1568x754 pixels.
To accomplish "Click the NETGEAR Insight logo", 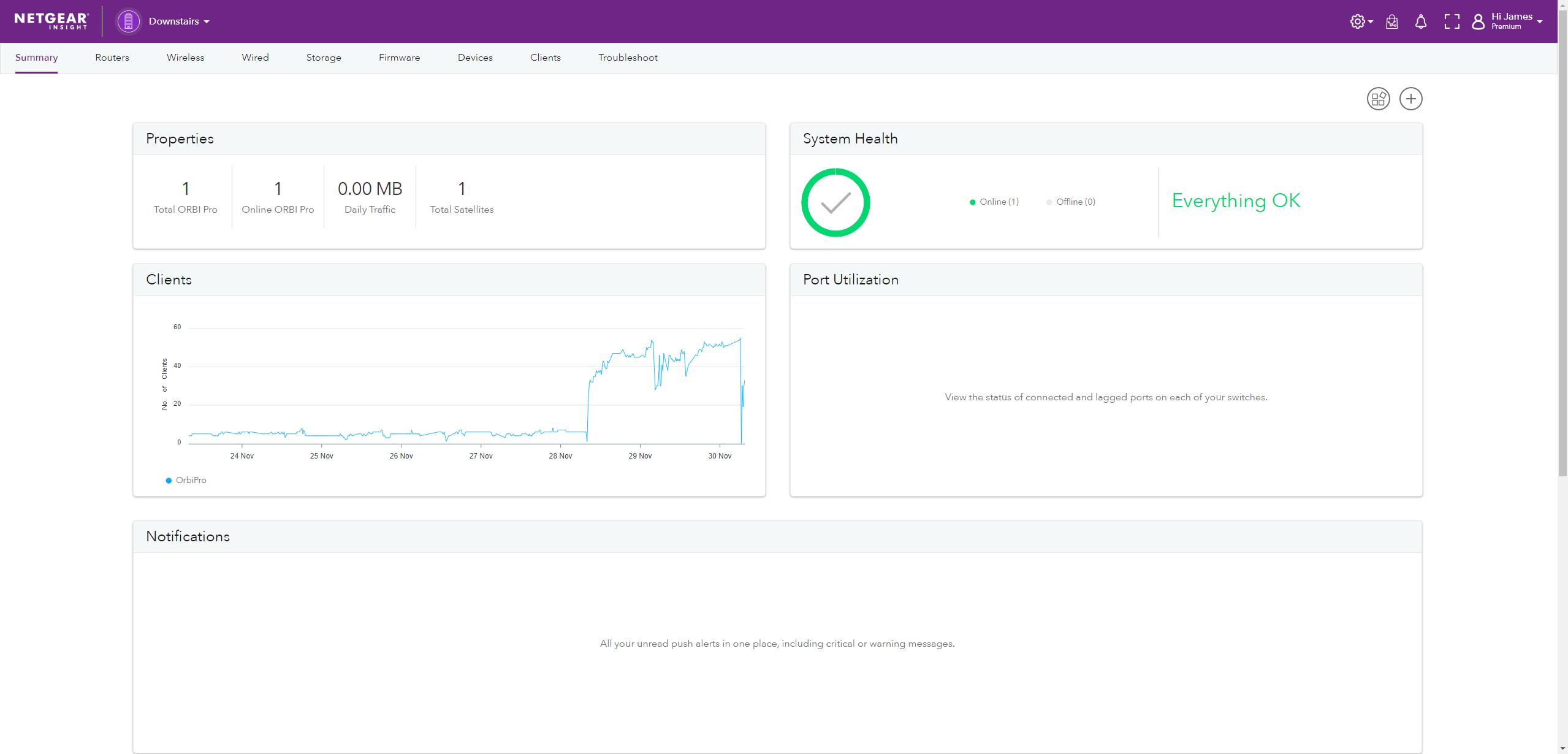I will point(51,21).
